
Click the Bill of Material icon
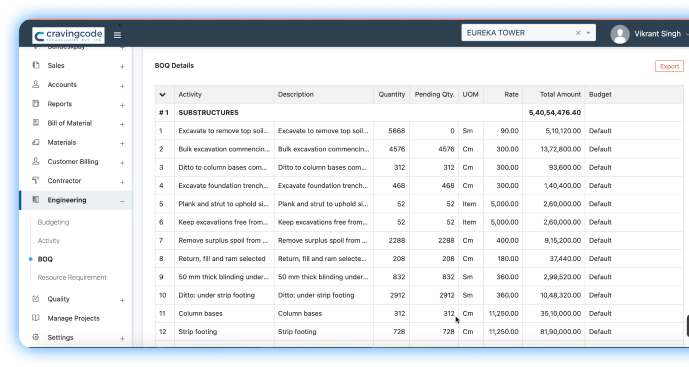(x=36, y=123)
